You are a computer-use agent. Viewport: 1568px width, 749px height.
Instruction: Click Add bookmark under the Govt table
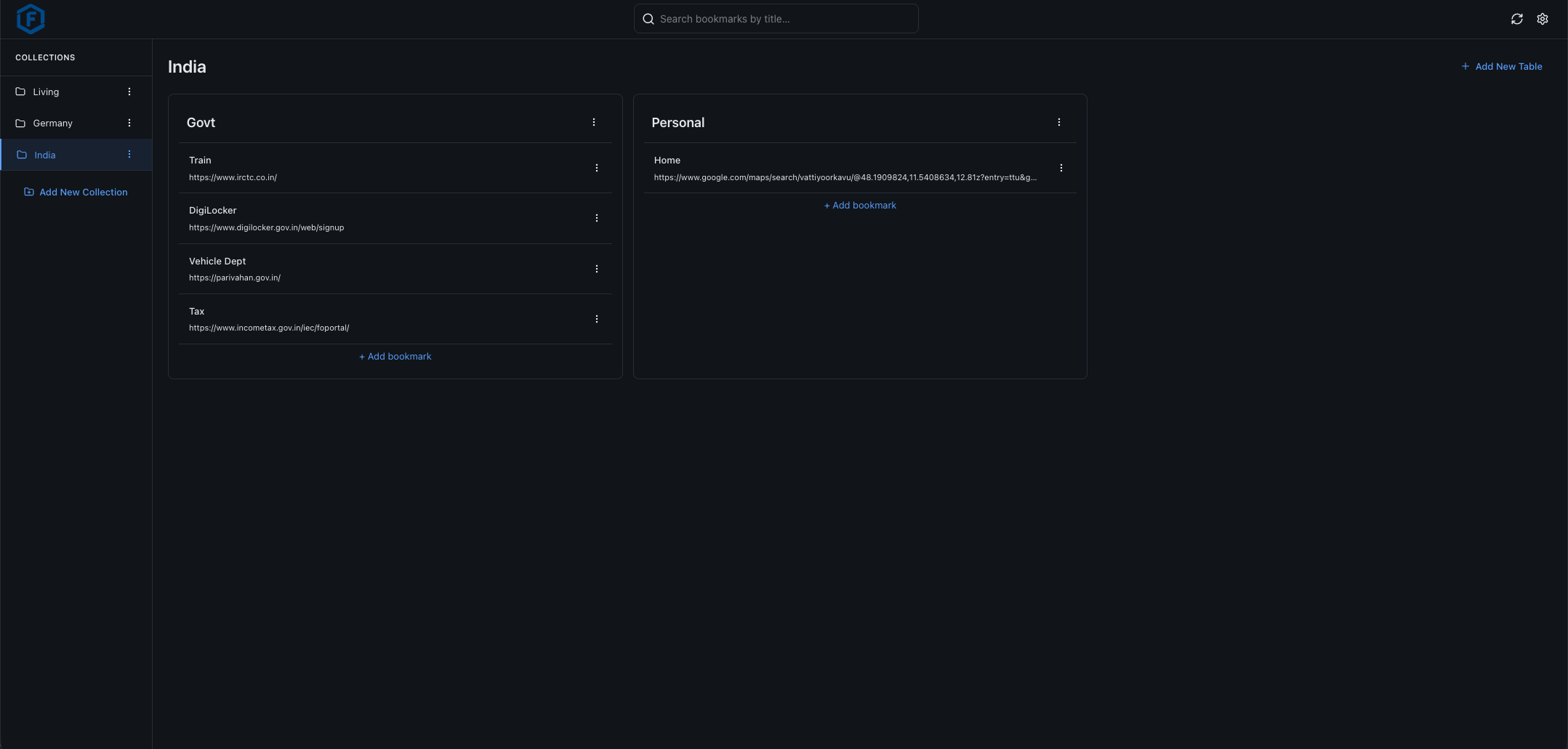395,356
